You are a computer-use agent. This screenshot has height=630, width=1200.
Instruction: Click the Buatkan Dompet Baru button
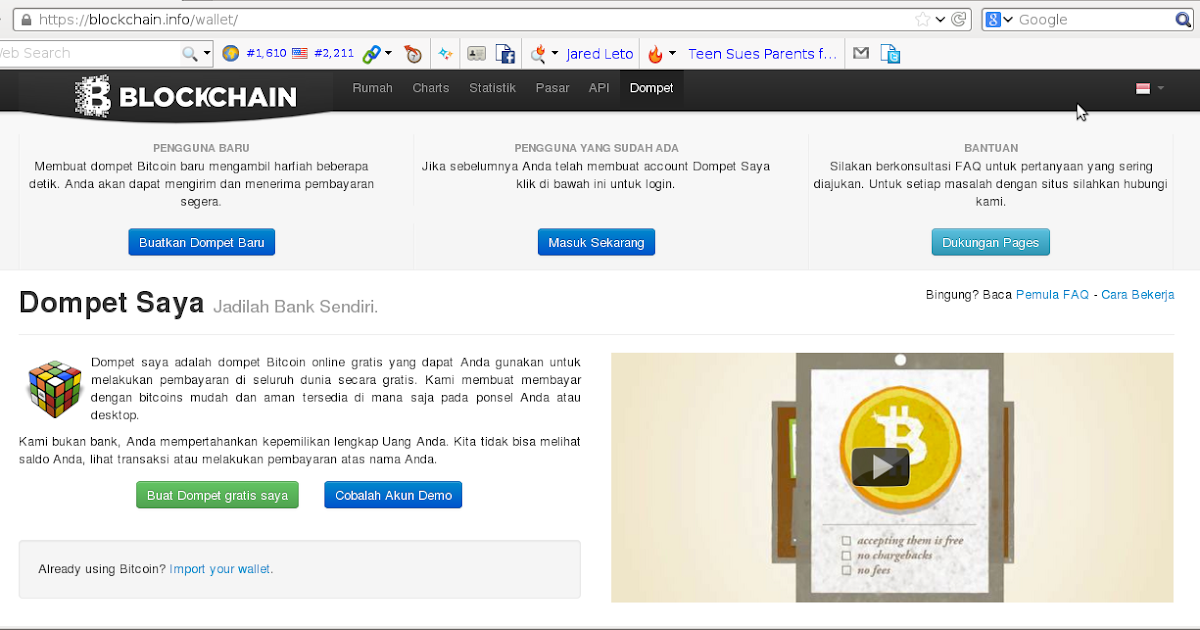202,242
